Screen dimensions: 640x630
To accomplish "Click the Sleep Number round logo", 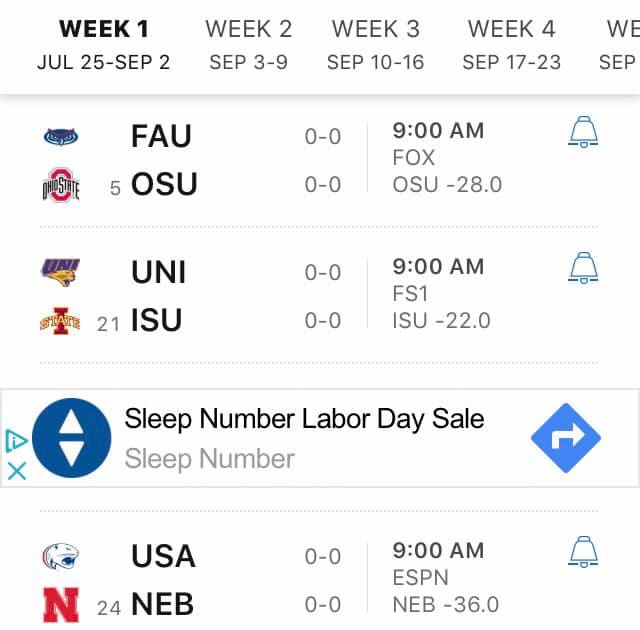I will 71,438.
